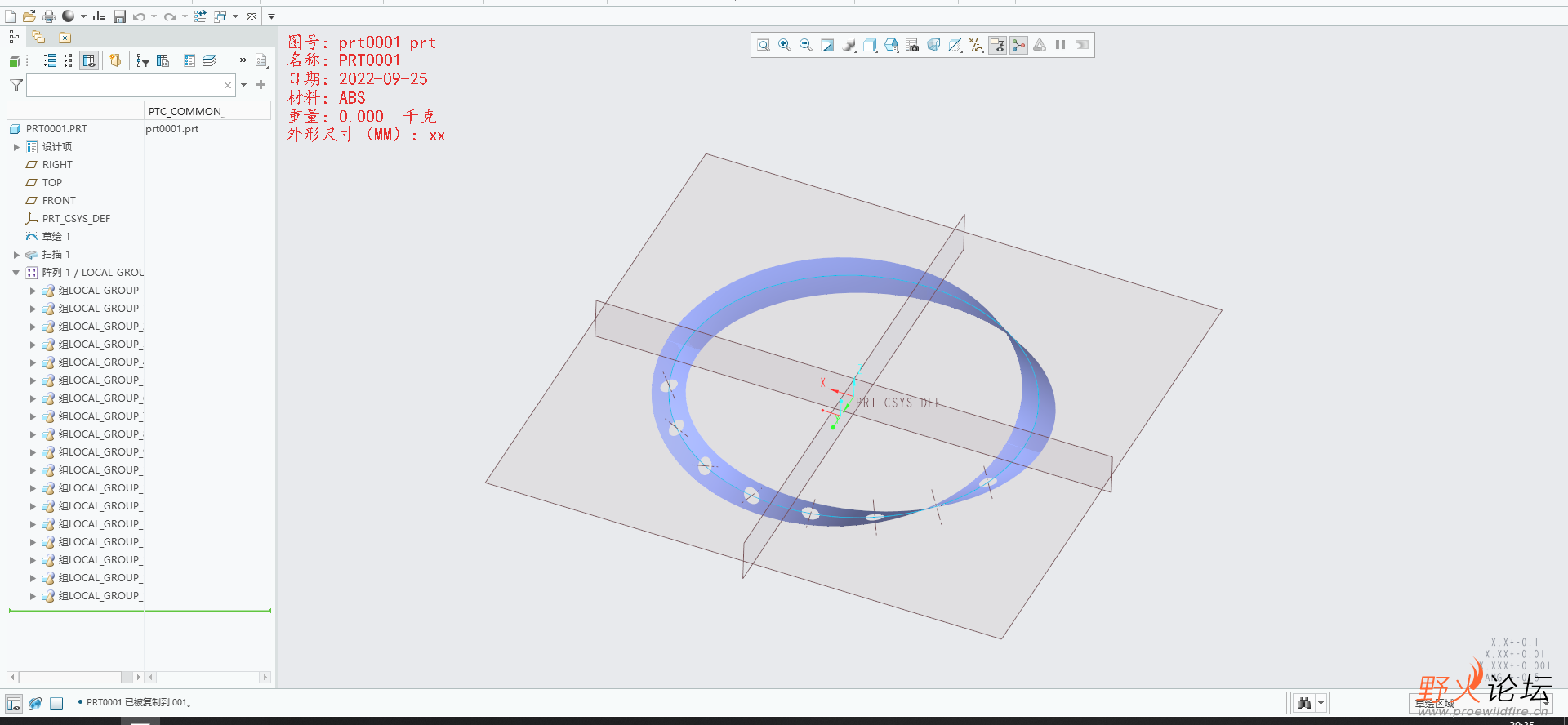Toggle annotation display button
Screen dimensions: 1568x725
[997, 45]
